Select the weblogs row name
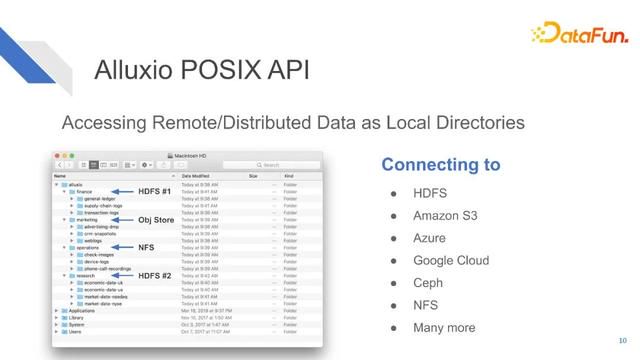The image size is (640, 360). pos(93,241)
